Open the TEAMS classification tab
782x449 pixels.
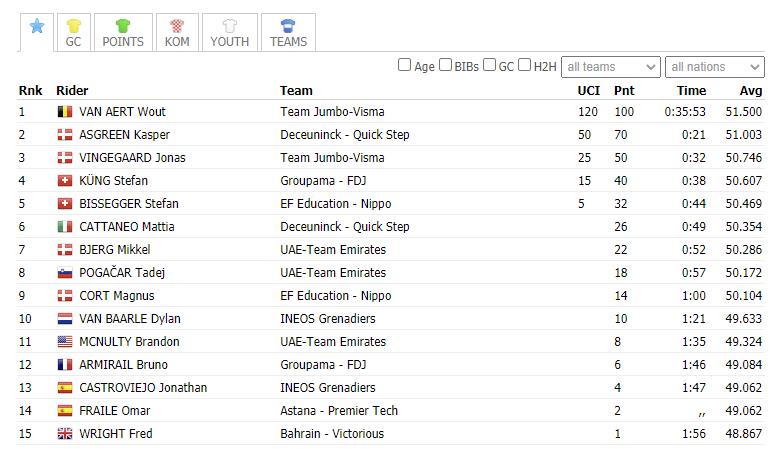click(x=288, y=32)
